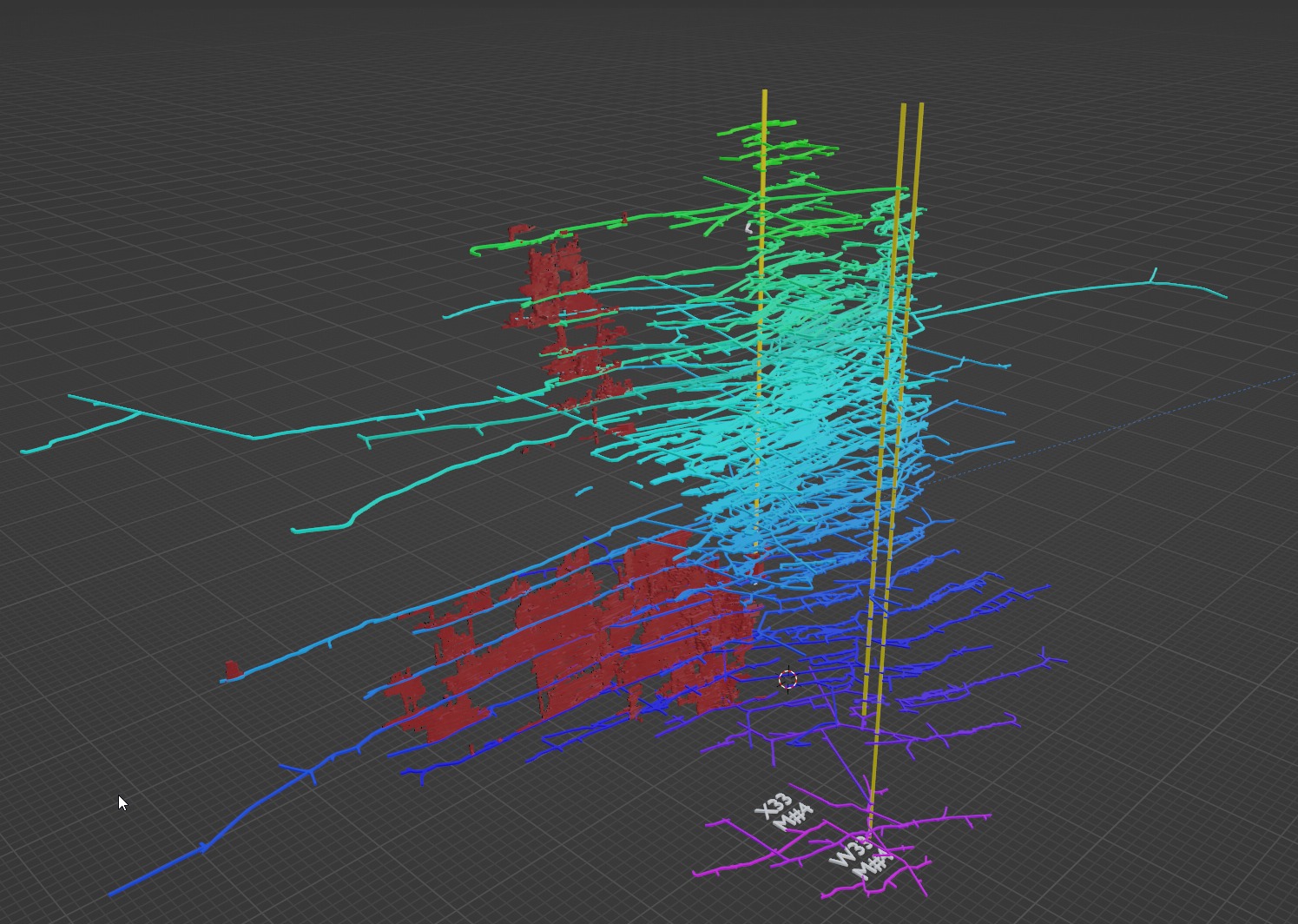Click the 3D cursor crosshair in the viewport
This screenshot has width=1298, height=924.
[787, 679]
